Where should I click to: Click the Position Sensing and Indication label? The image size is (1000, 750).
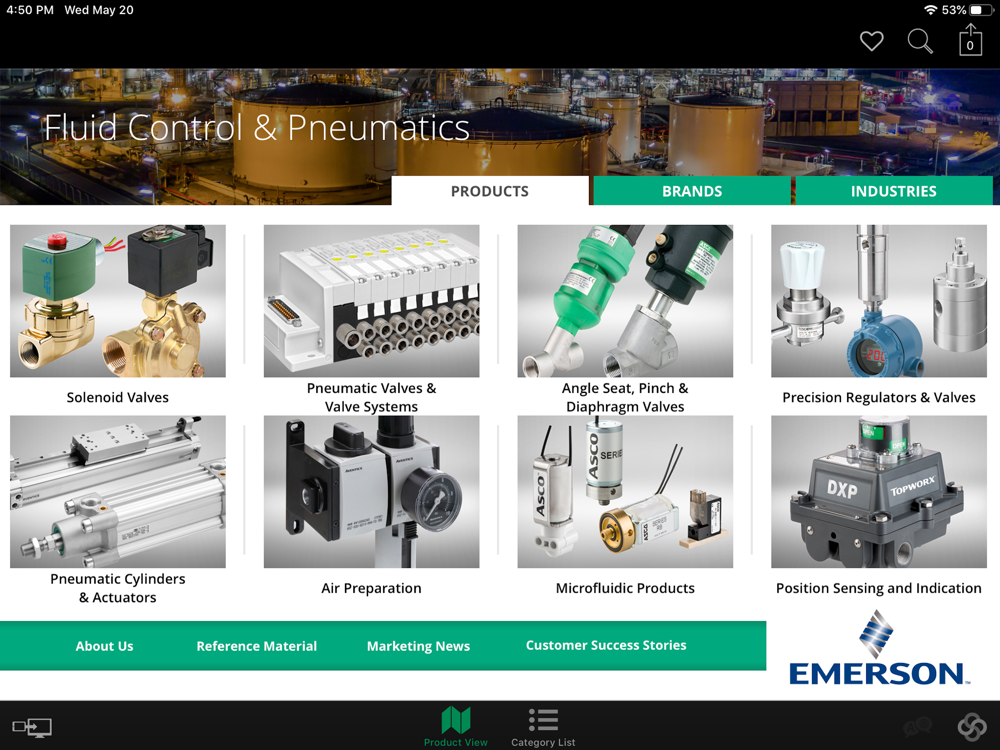pos(879,588)
